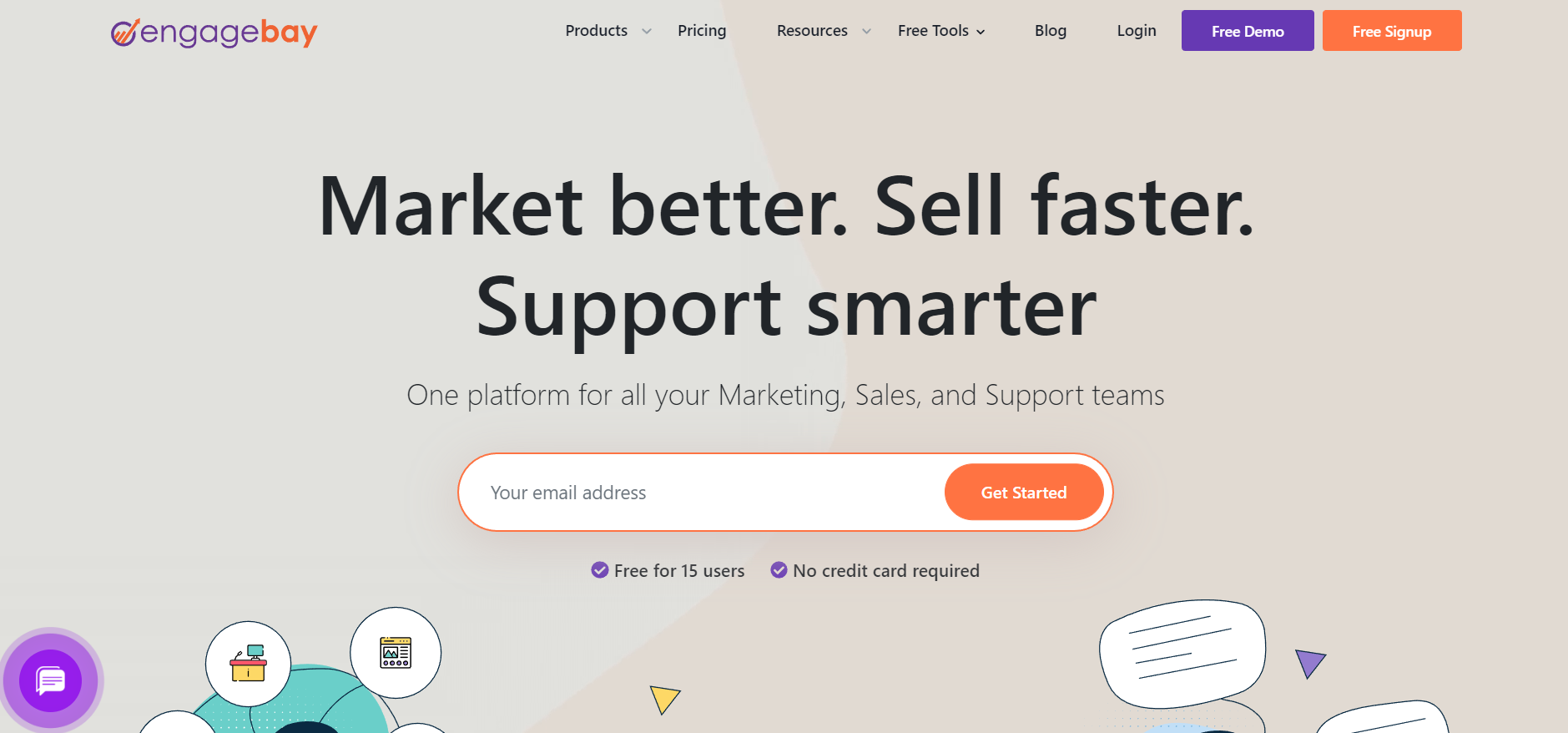Click the web page layout circle icon

[x=396, y=653]
